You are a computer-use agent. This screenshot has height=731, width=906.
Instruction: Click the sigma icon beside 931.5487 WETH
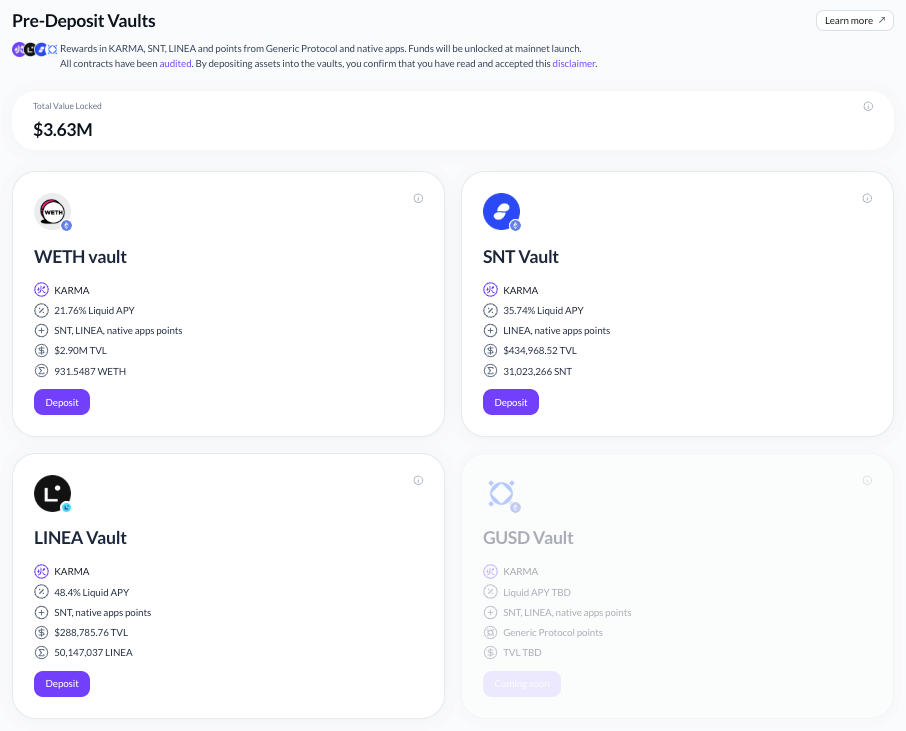[x=41, y=371]
